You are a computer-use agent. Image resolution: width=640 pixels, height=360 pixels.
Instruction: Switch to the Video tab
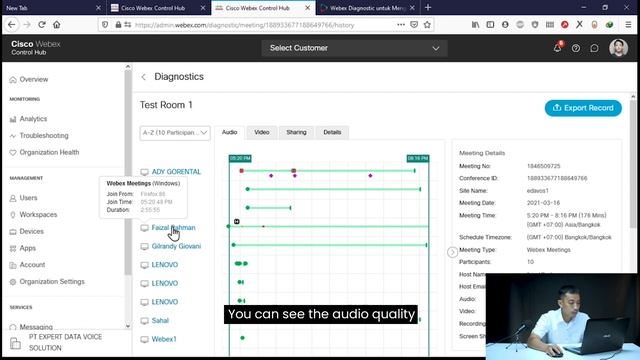[262, 132]
